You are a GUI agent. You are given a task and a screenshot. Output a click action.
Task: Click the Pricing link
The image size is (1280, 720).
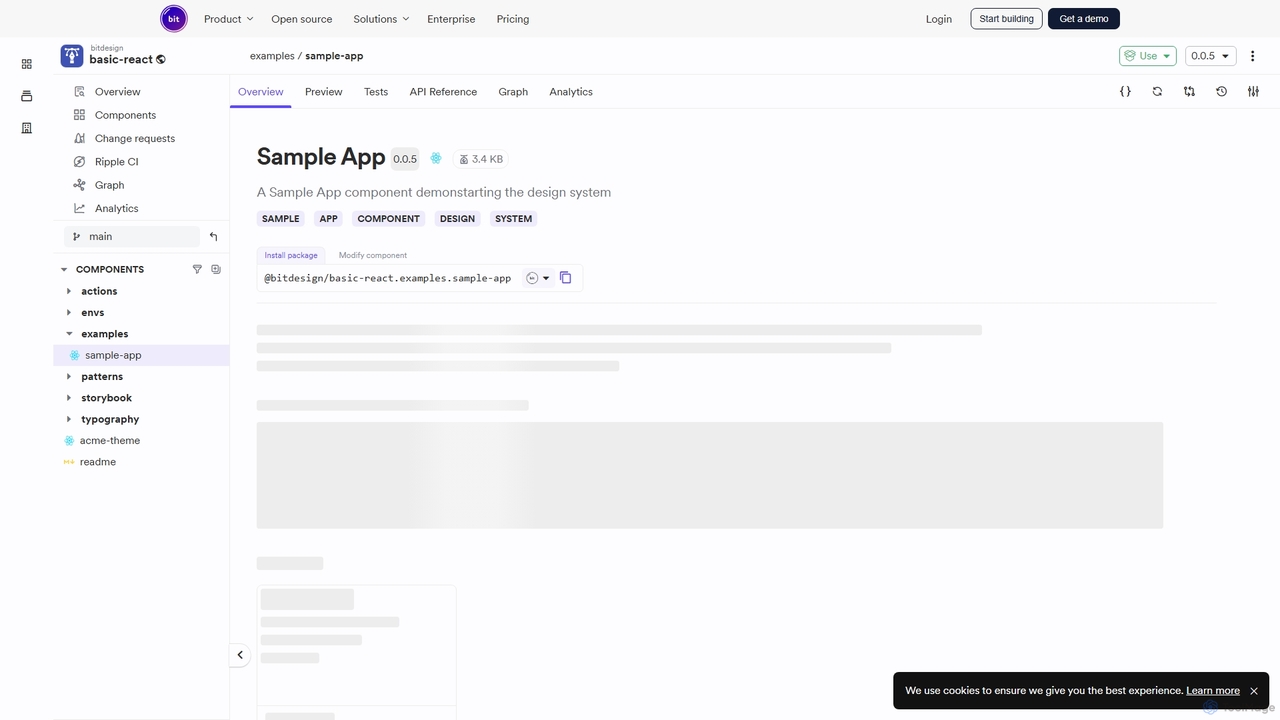point(513,19)
